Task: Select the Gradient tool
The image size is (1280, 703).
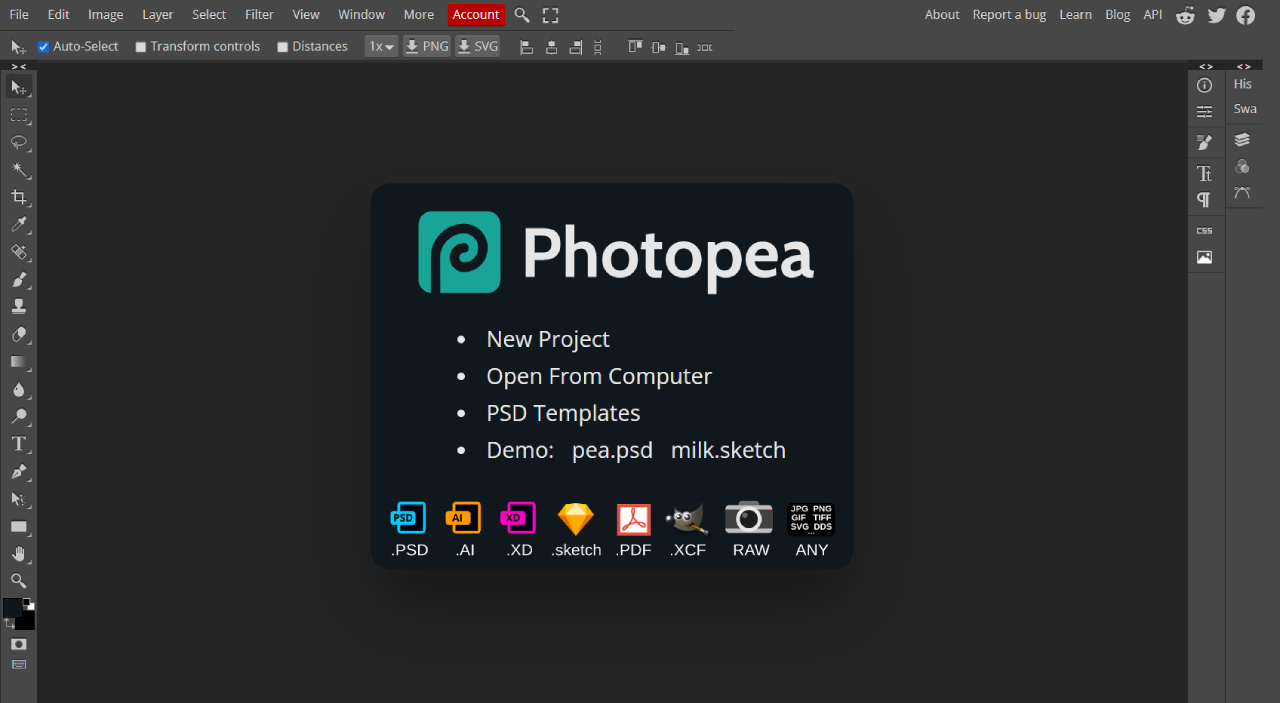Action: point(18,361)
